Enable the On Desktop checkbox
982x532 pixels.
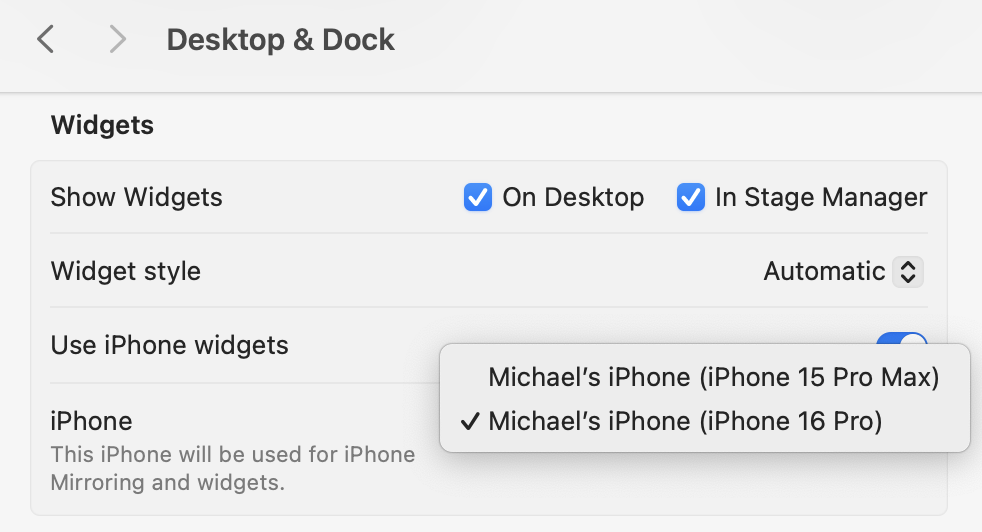(x=478, y=197)
